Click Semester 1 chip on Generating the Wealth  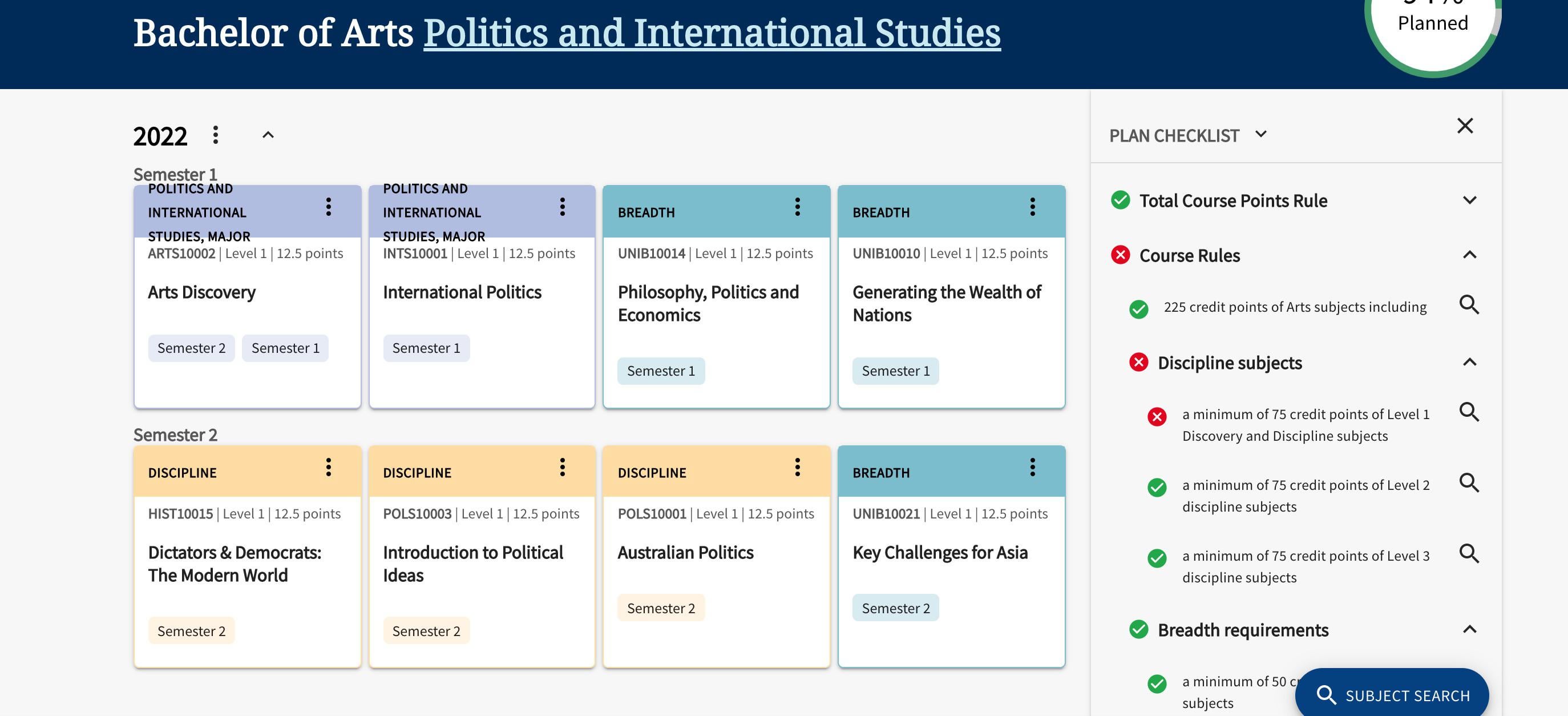(895, 371)
